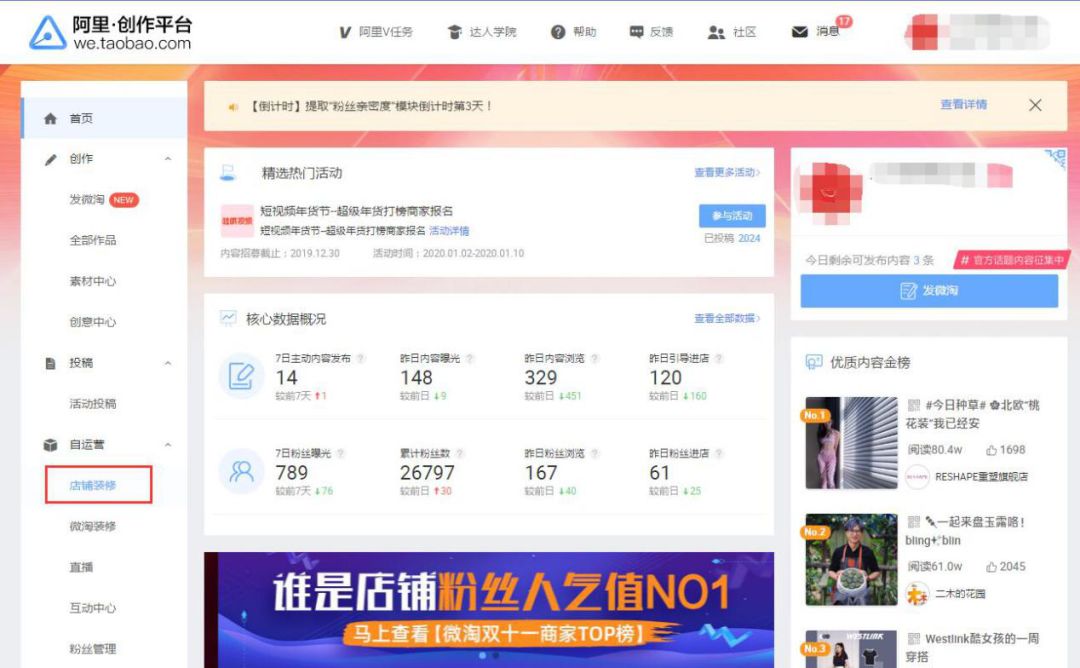The image size is (1080, 668).
Task: Open the 反馈 feedback page
Action: coord(651,32)
